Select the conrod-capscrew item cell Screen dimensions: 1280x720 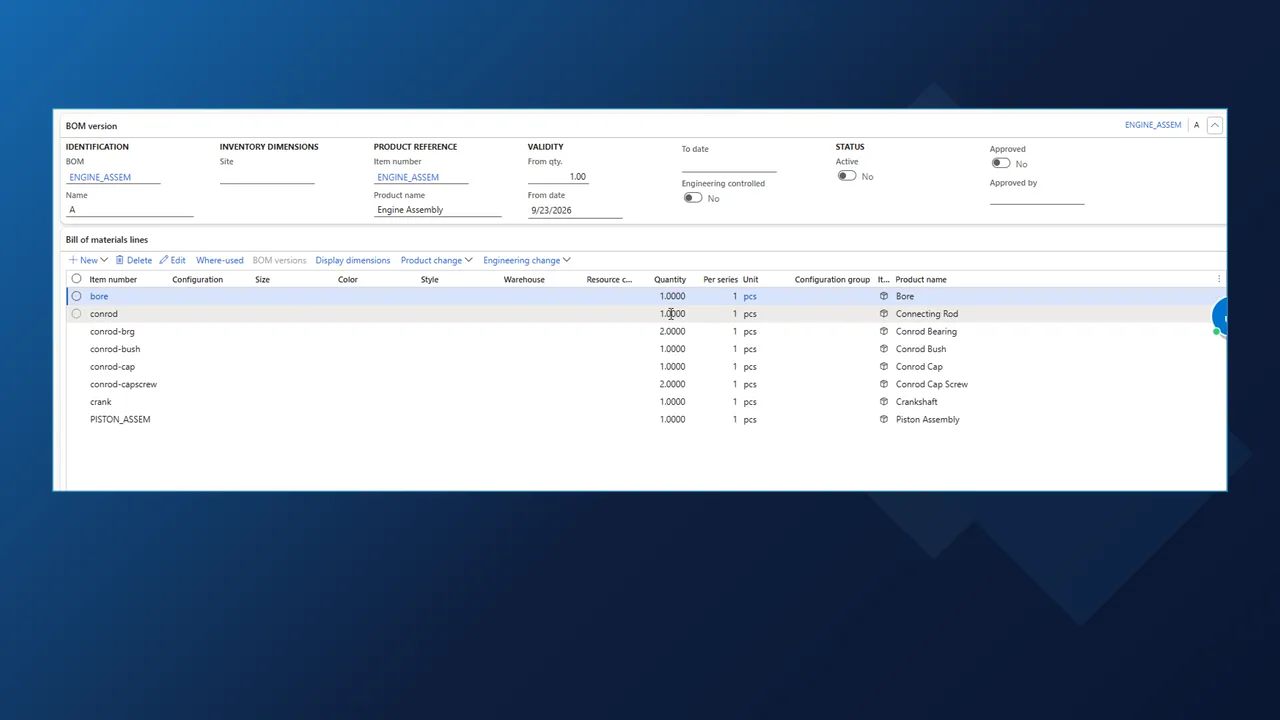(x=123, y=384)
